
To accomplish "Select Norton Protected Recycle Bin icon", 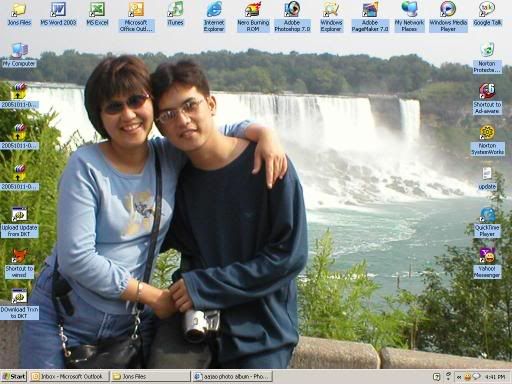I will [x=487, y=58].
